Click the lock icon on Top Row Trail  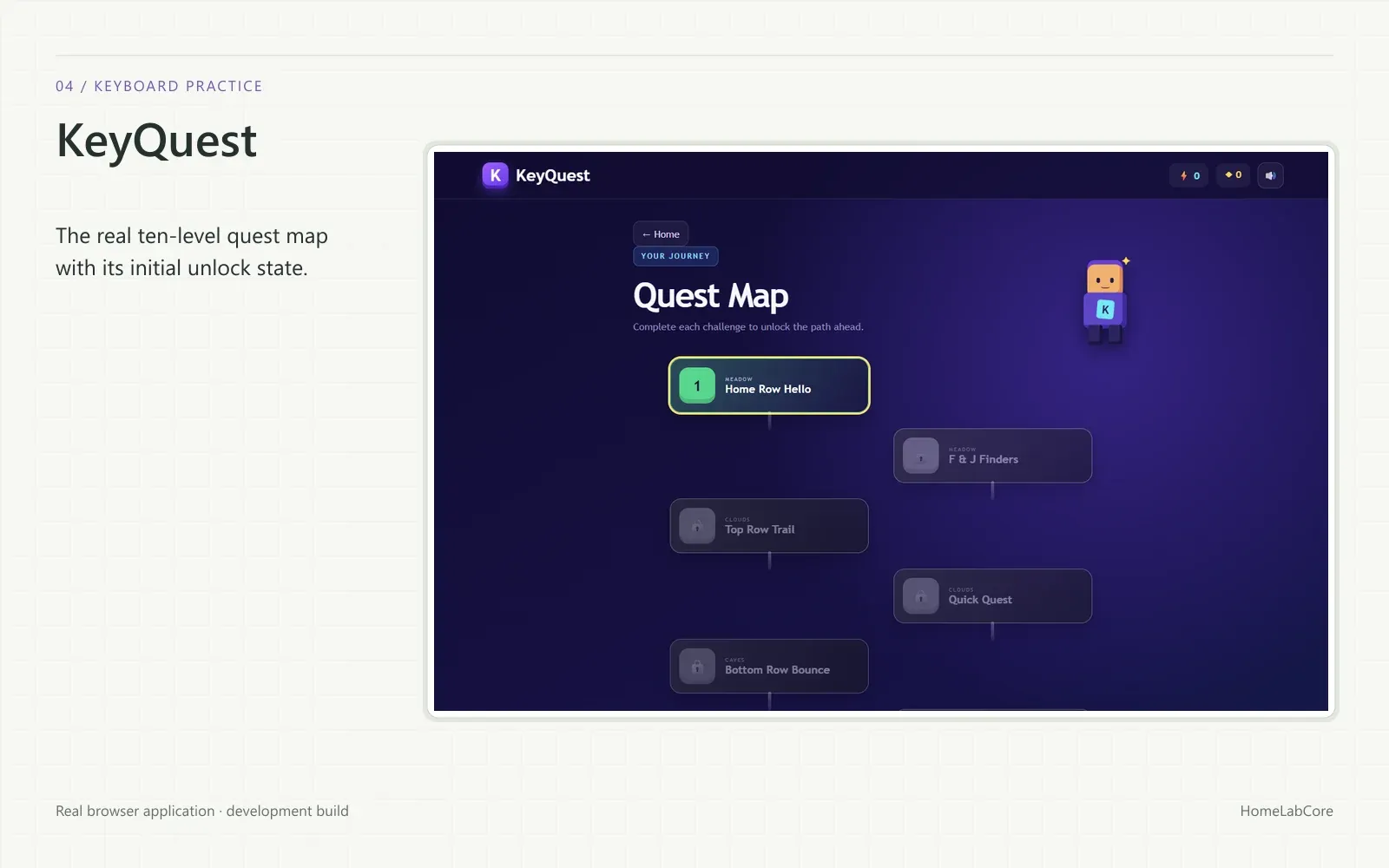697,526
